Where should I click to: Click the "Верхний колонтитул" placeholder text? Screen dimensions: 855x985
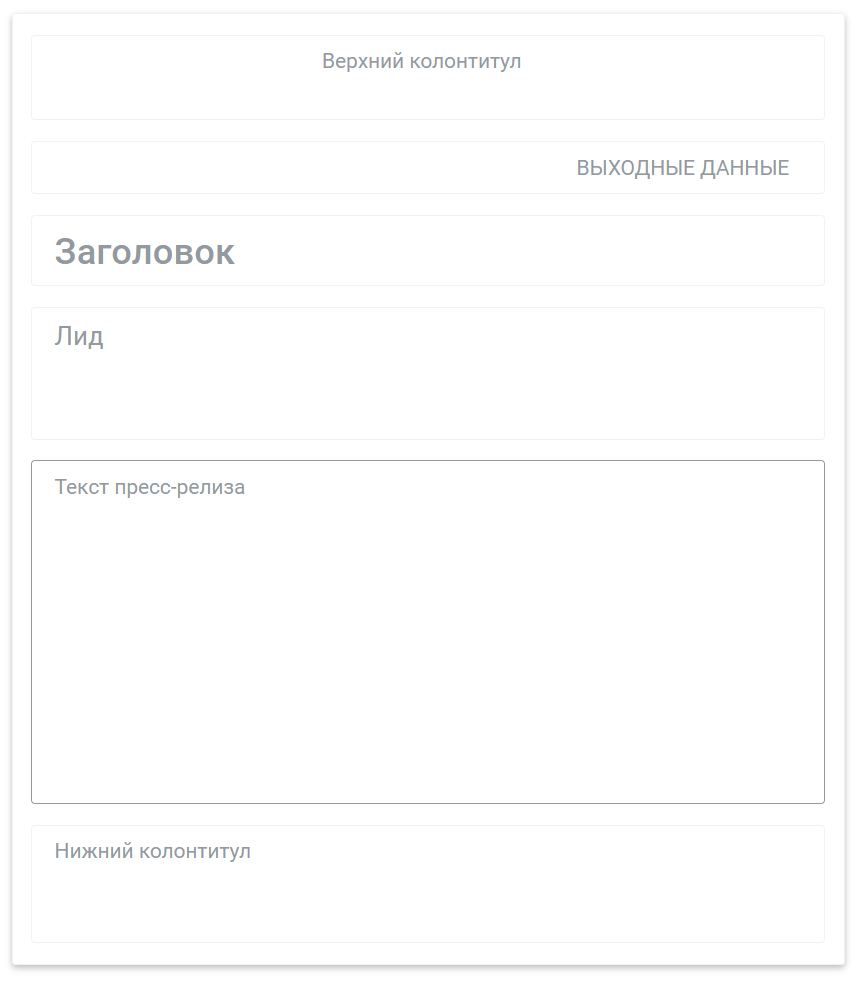point(421,61)
